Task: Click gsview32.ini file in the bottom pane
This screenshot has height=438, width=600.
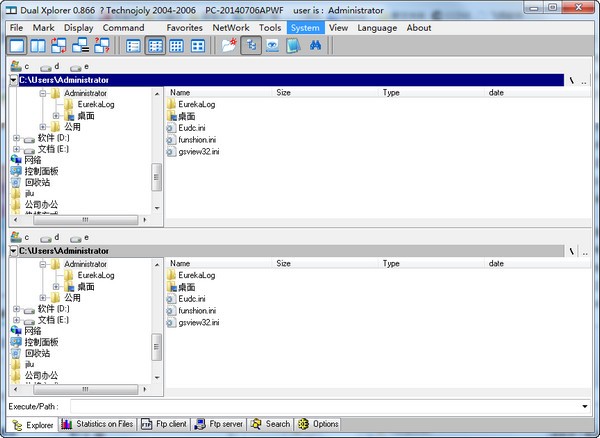Action: click(199, 322)
